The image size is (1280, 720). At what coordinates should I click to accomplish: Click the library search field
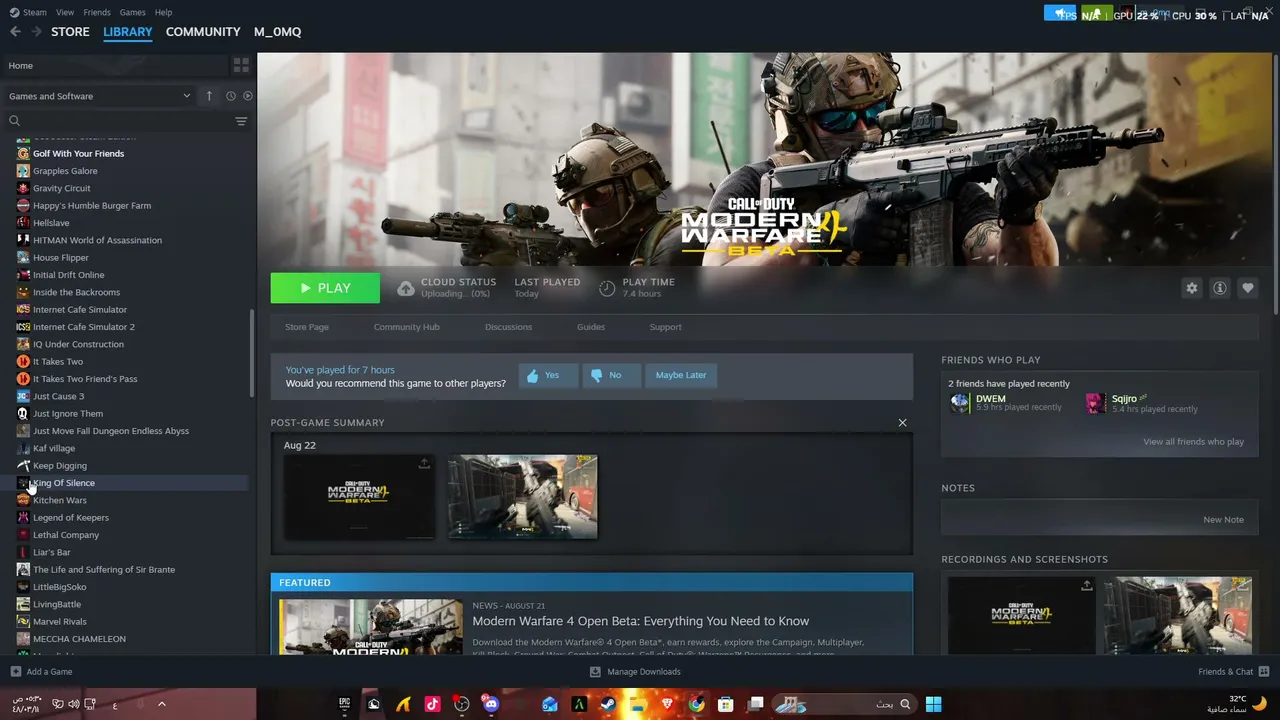[x=118, y=121]
